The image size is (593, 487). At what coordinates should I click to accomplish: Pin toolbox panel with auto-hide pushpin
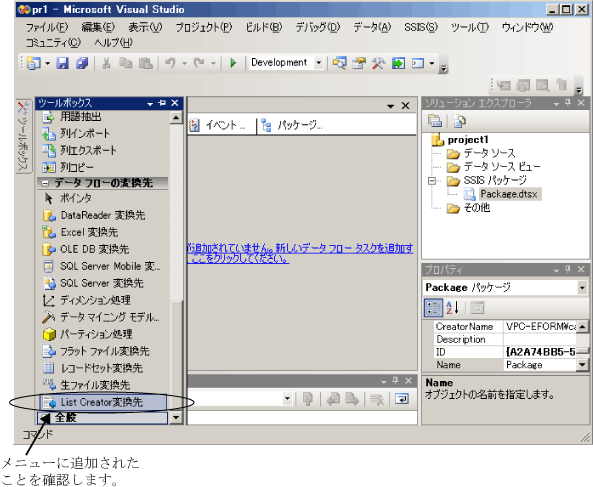(162, 103)
